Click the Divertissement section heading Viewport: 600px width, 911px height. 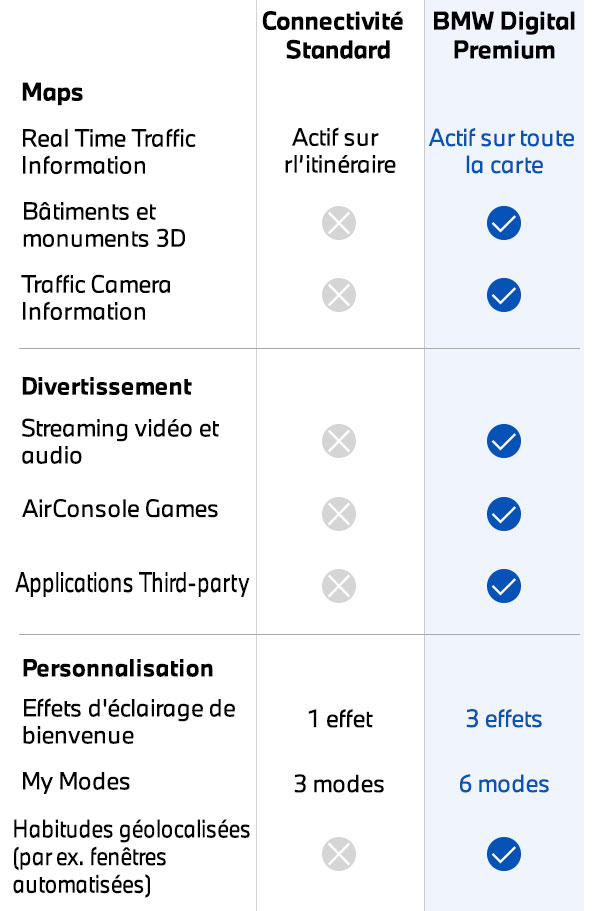106,387
